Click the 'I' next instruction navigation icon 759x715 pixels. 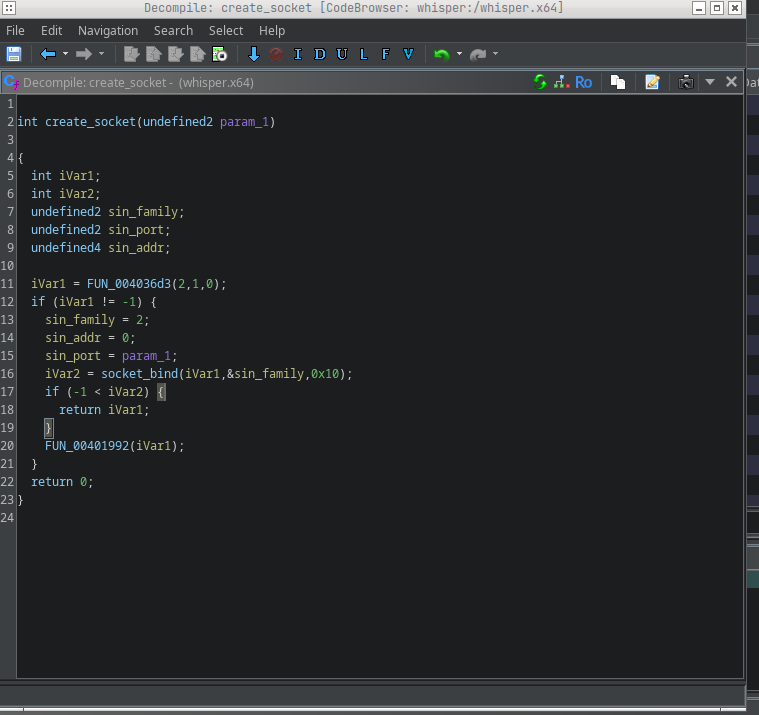click(297, 54)
